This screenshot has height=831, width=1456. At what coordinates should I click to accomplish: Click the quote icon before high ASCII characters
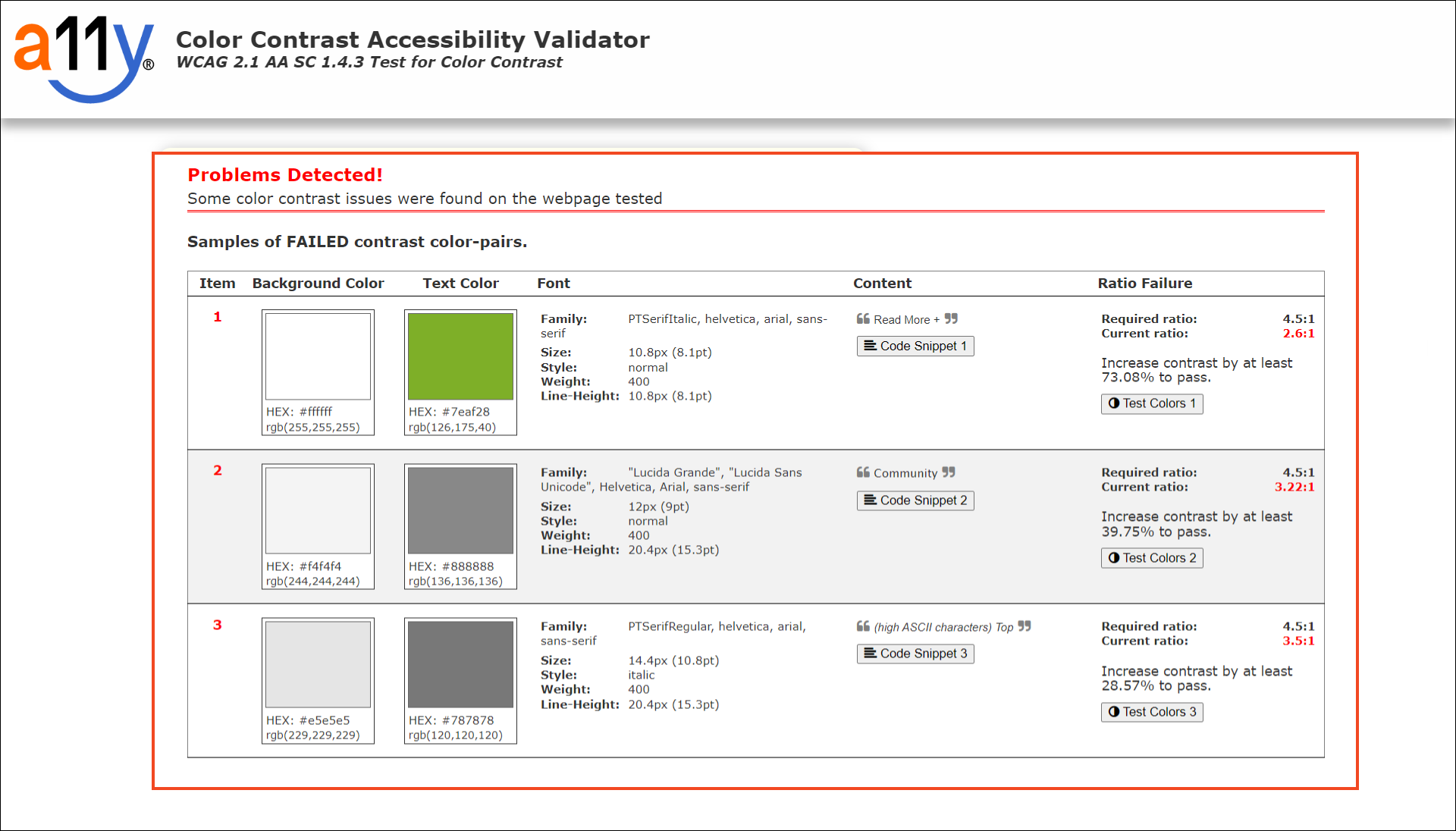tap(863, 626)
